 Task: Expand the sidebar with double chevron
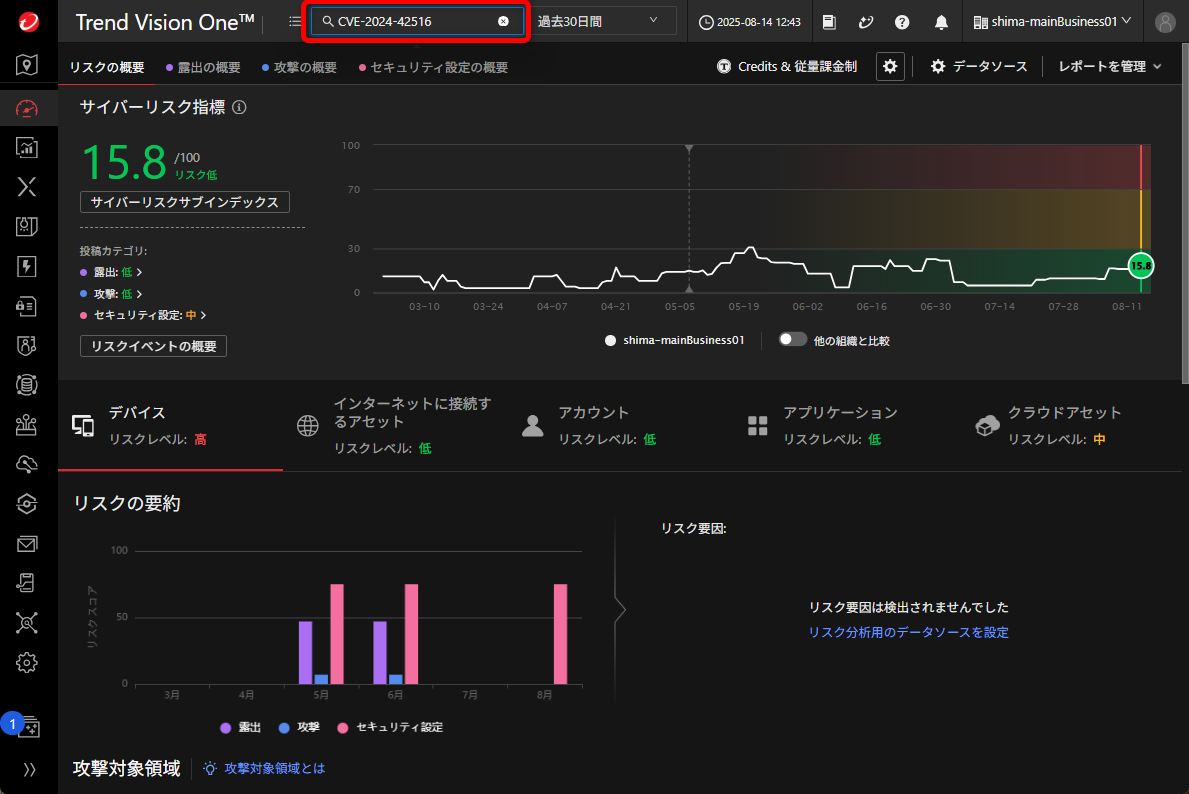[x=29, y=770]
